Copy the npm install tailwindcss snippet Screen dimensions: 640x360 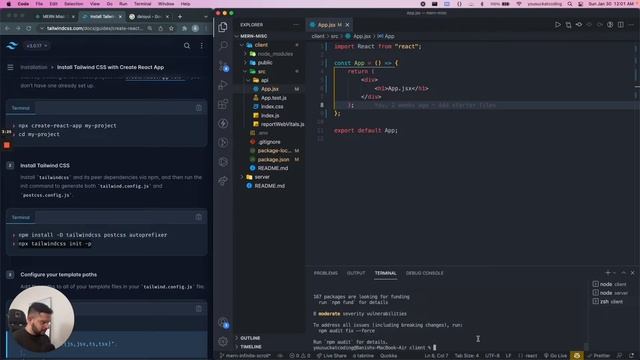pyautogui.click(x=198, y=217)
